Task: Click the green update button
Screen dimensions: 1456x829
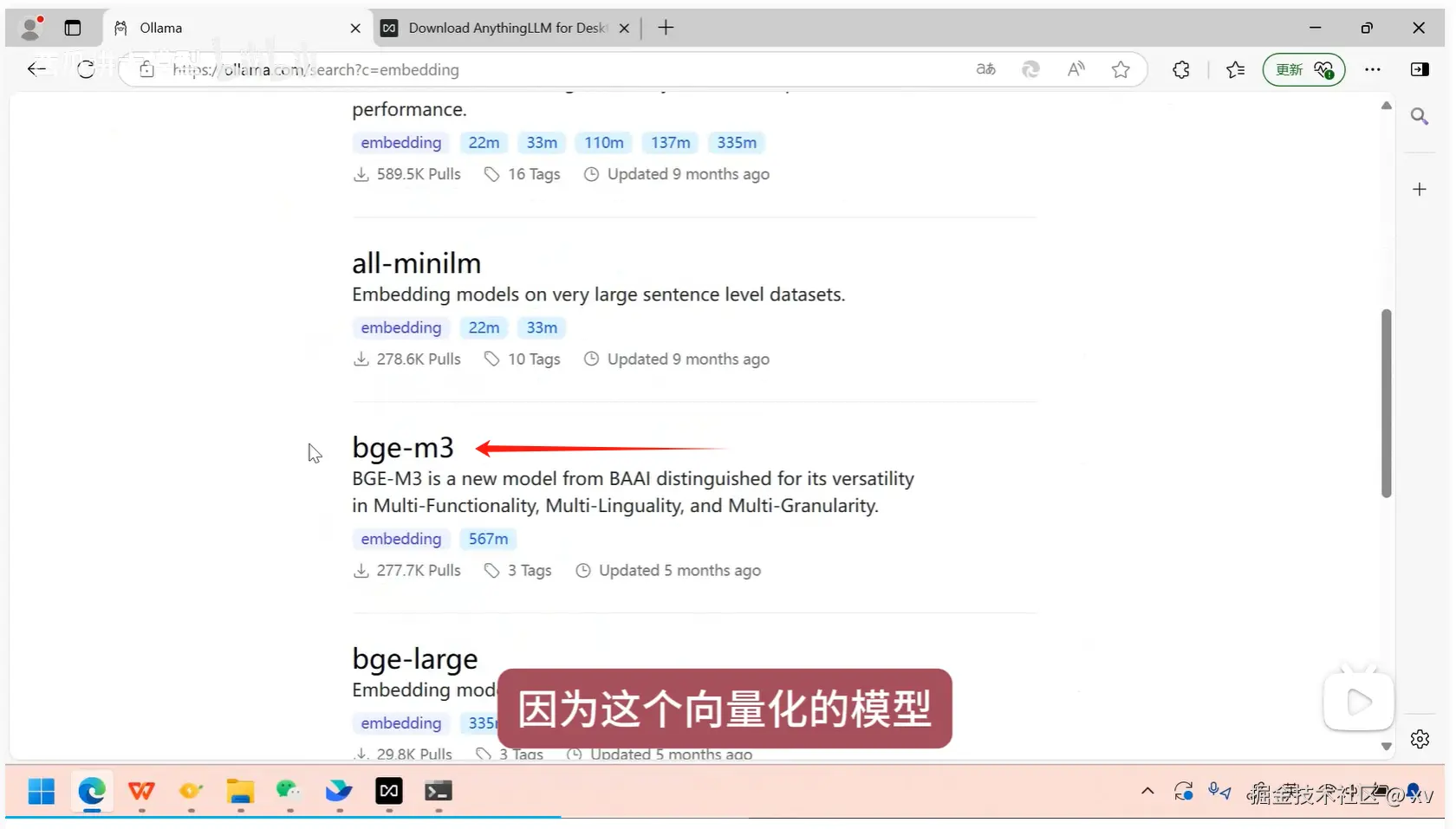Action: (x=1303, y=69)
